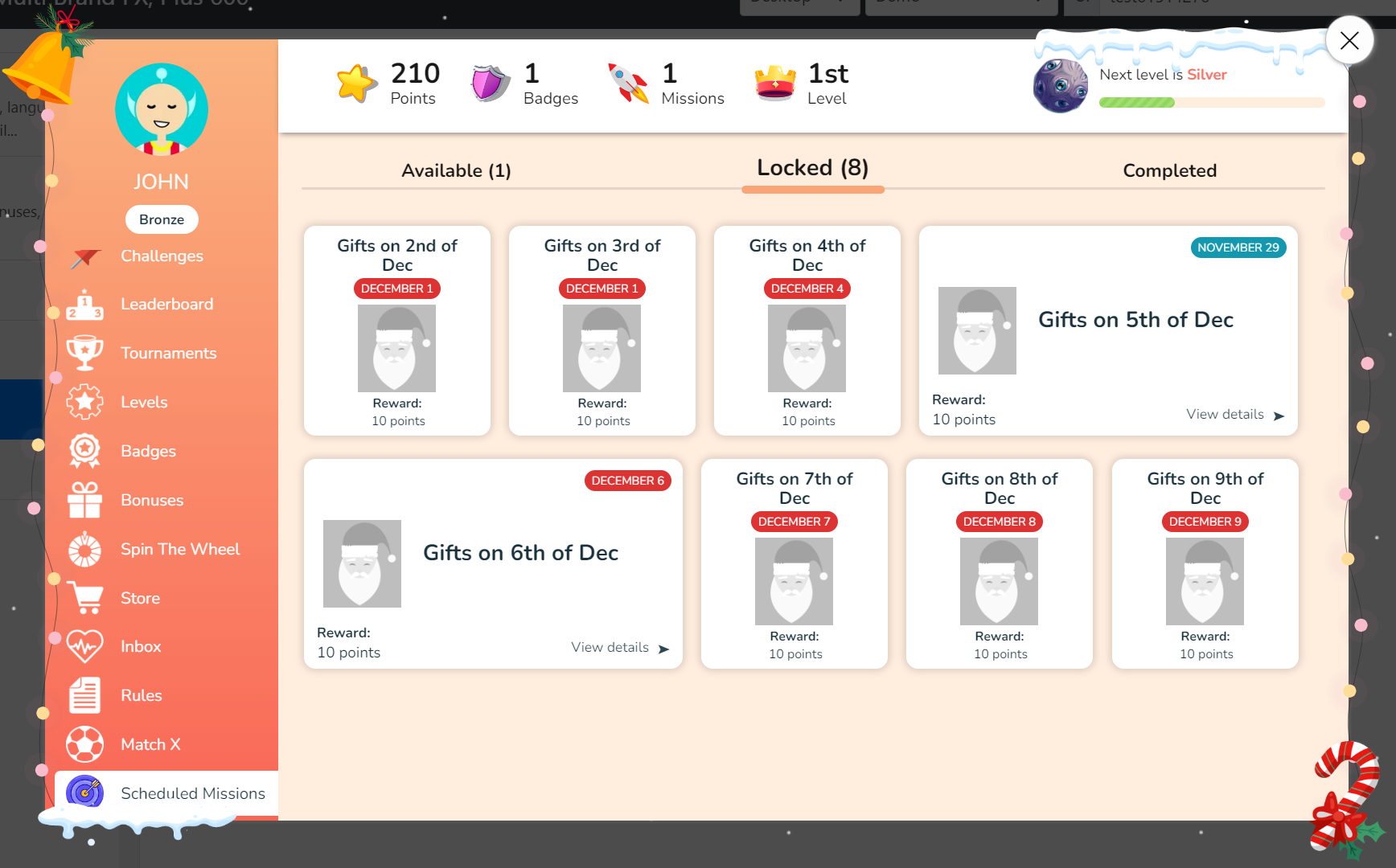Switch to the Completed tab

[1169, 170]
